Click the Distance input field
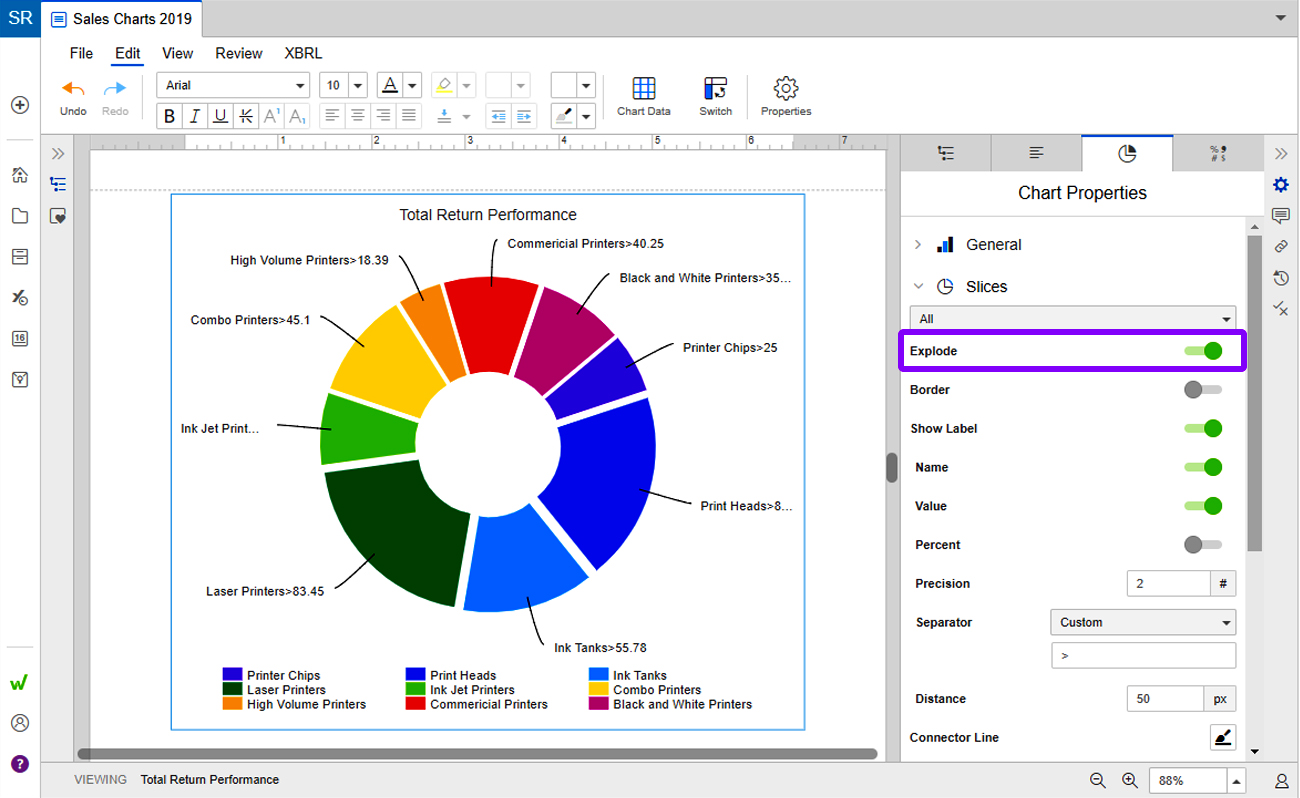The image size is (1300, 798). pos(1165,699)
